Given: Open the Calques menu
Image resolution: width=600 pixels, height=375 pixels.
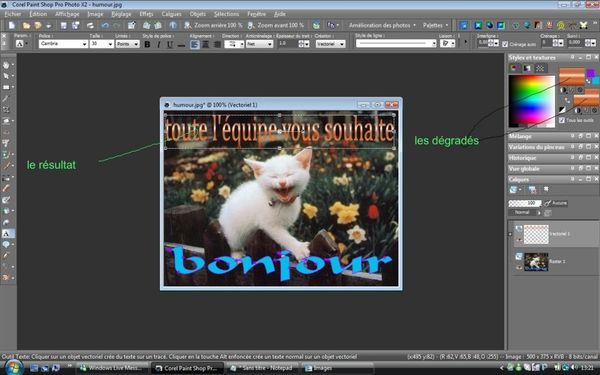Looking at the screenshot, I should pos(171,14).
